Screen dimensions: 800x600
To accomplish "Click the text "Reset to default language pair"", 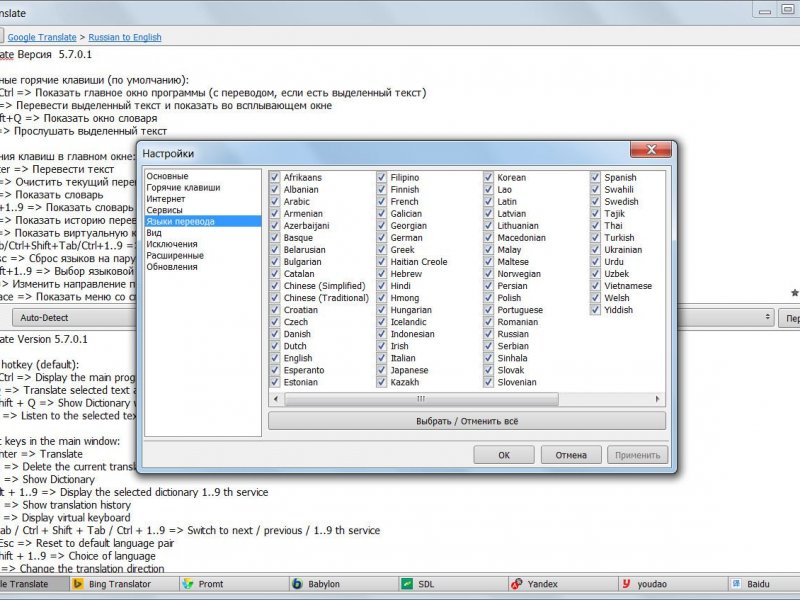I will coord(105,543).
